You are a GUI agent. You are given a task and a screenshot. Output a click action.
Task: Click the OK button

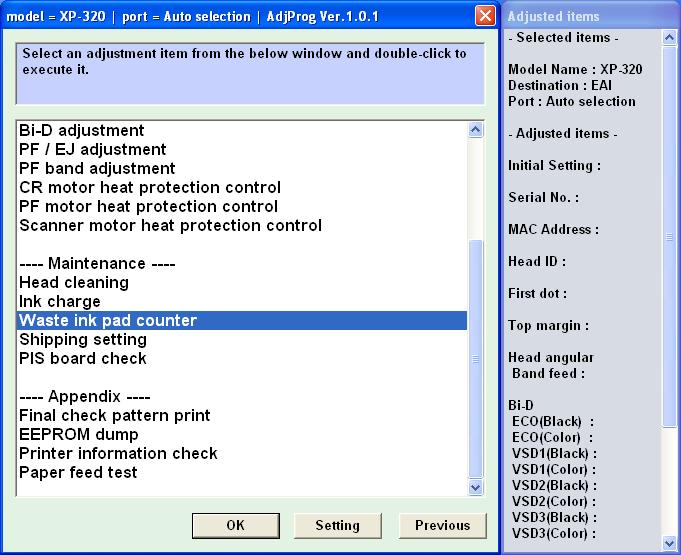pos(235,525)
